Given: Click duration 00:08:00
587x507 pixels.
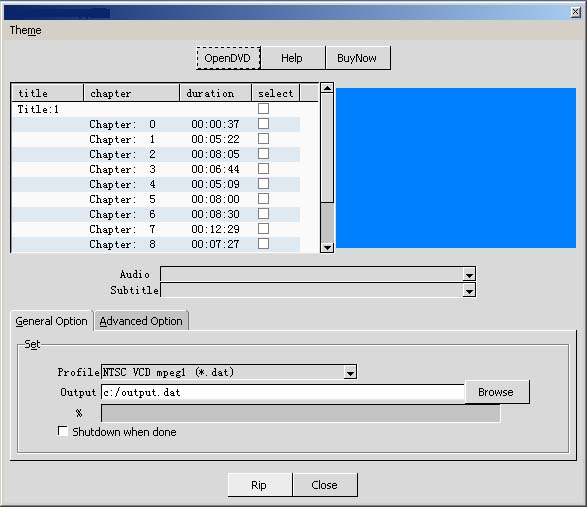Looking at the screenshot, I should coord(215,199).
